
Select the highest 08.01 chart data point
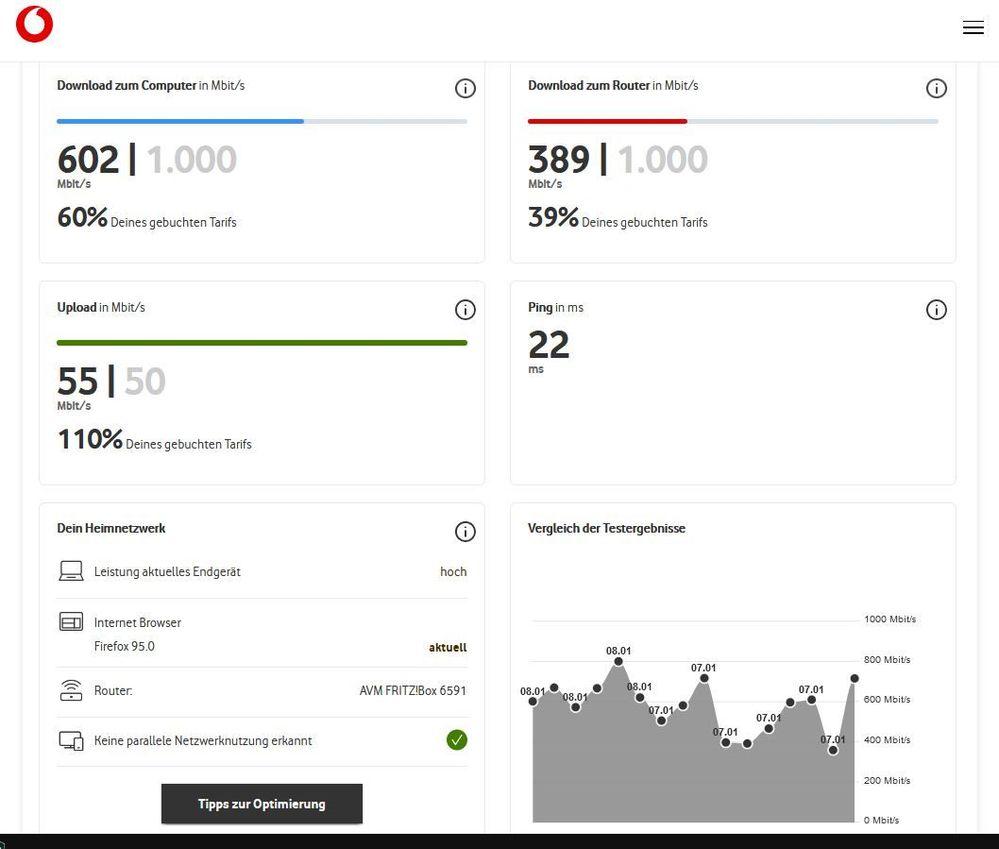pos(619,661)
